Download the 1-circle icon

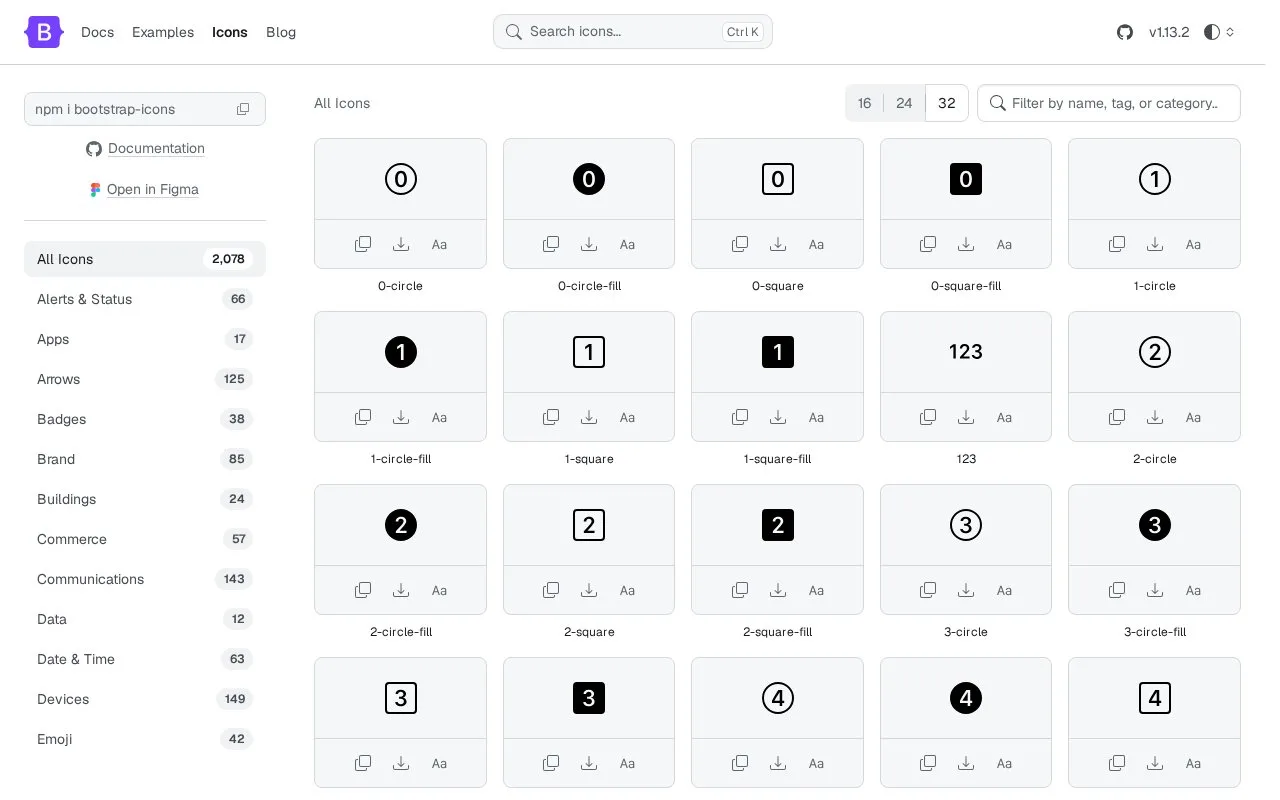coord(1155,244)
